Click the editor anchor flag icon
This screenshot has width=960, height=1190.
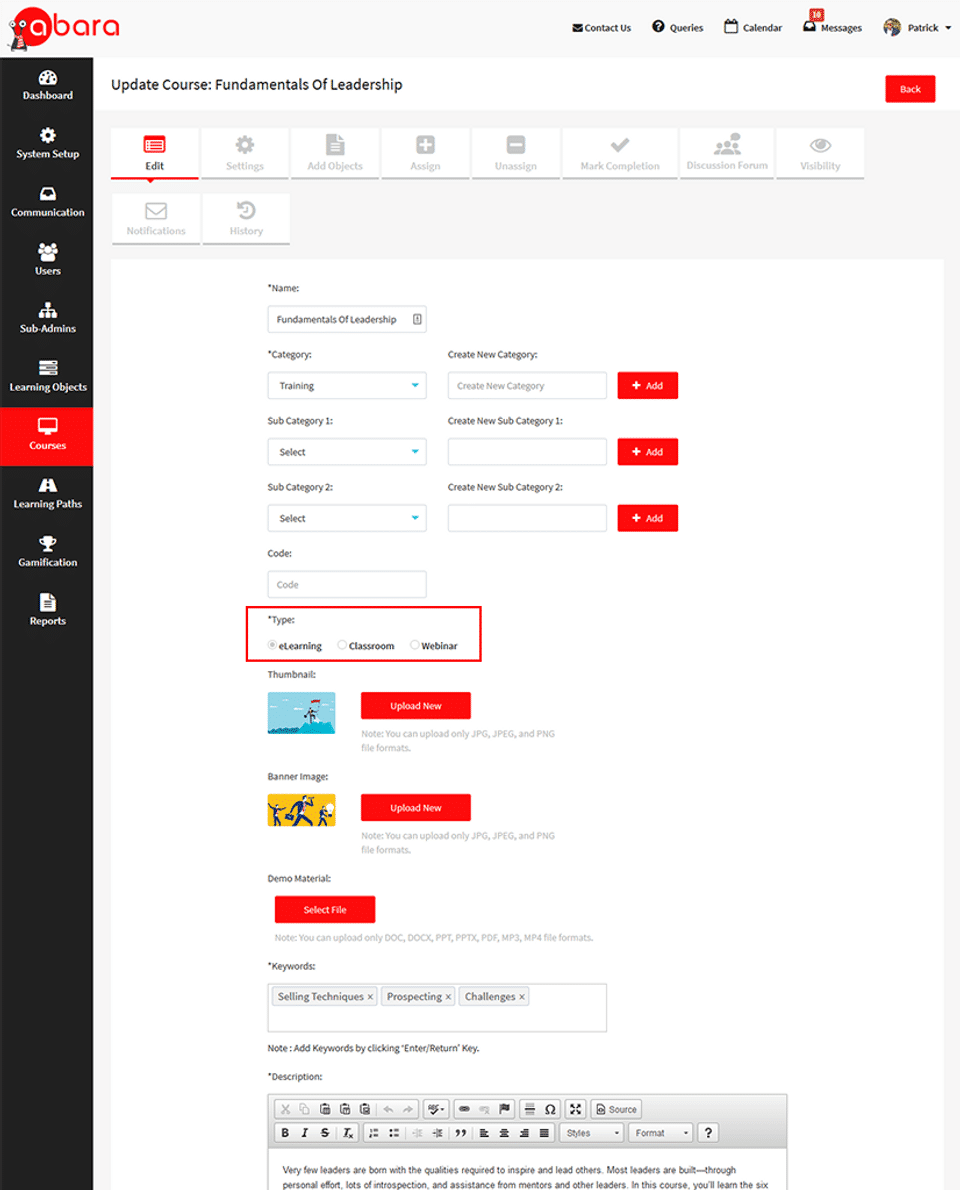(x=504, y=1109)
